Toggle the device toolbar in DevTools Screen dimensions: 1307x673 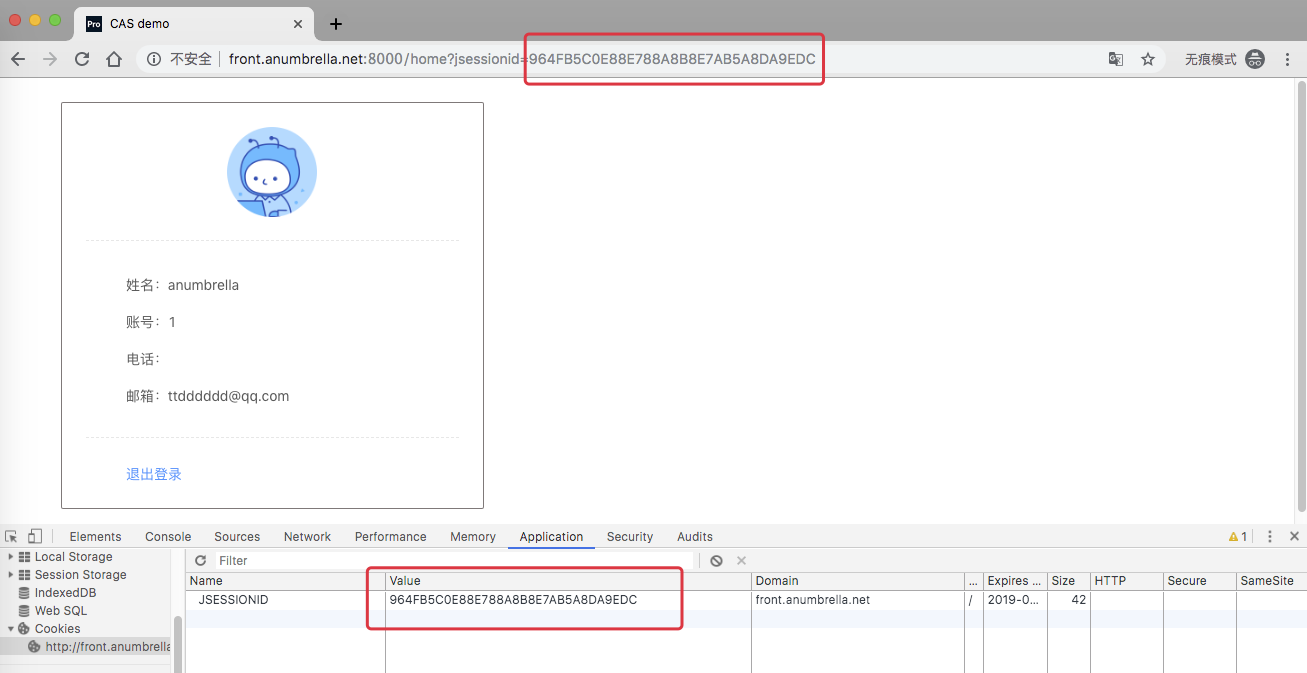[x=34, y=536]
